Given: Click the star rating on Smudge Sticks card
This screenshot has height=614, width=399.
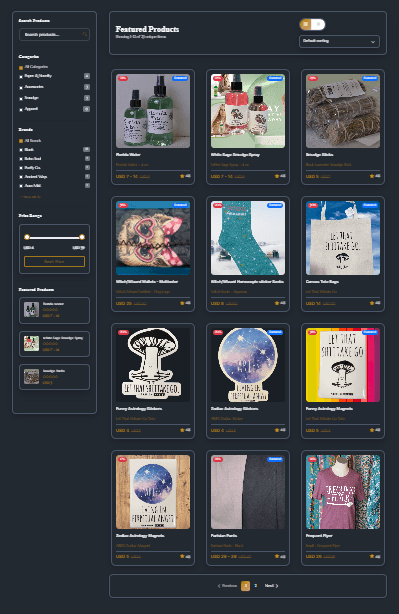Looking at the screenshot, I should [375, 176].
